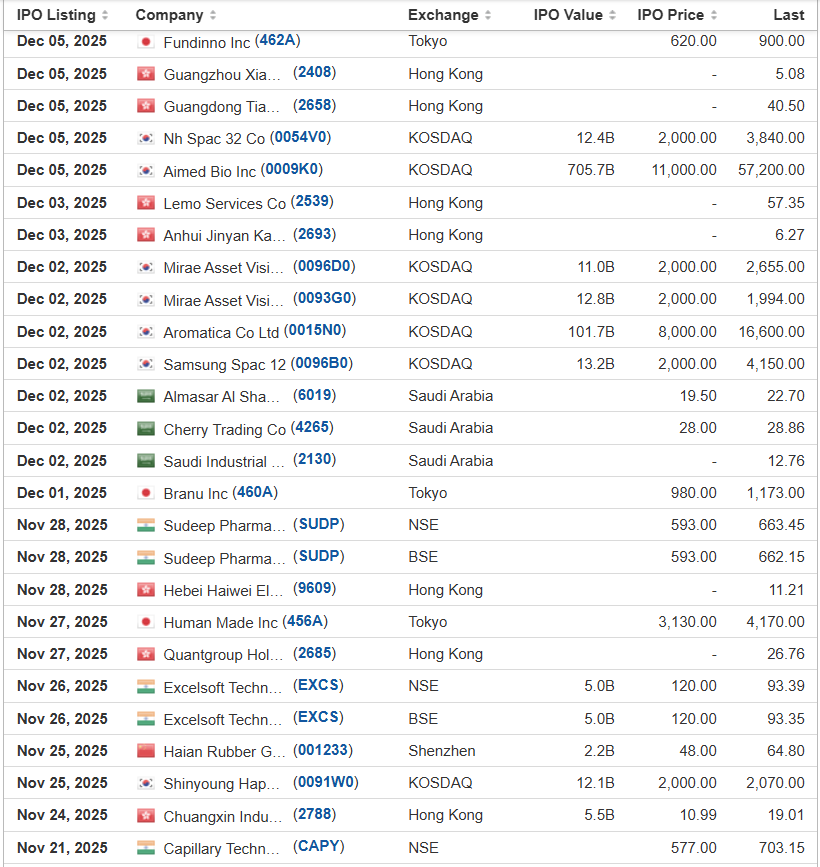This screenshot has width=820, height=867.
Task: Open Nh Spac 32 Co link
Action: click(214, 139)
